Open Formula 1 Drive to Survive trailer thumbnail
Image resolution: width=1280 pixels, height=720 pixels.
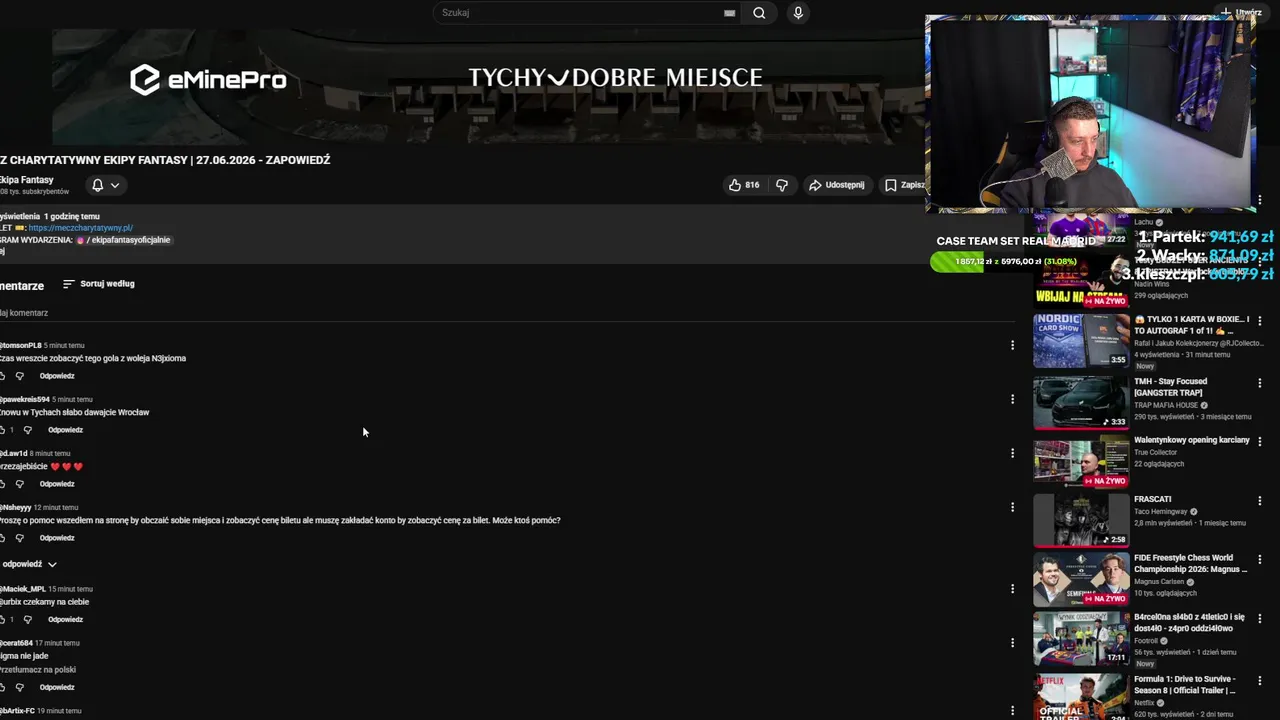pos(1081,696)
